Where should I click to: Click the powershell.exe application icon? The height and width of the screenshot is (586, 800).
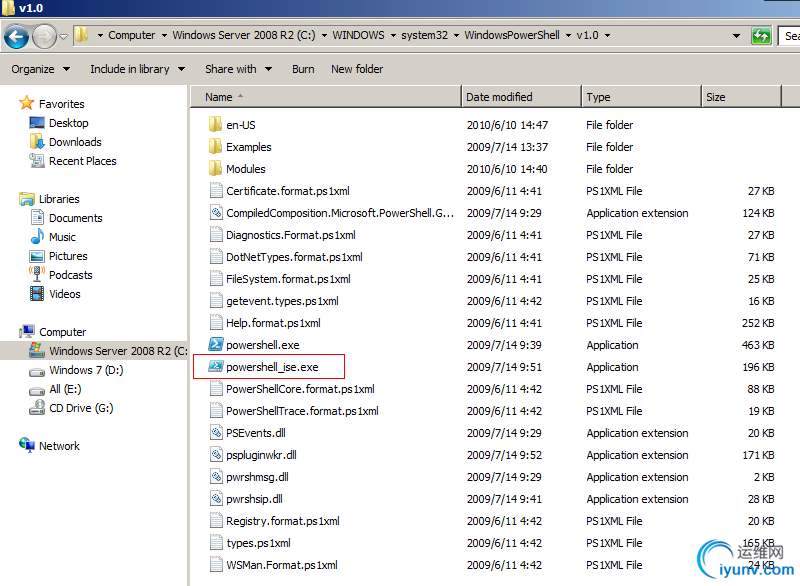click(216, 344)
